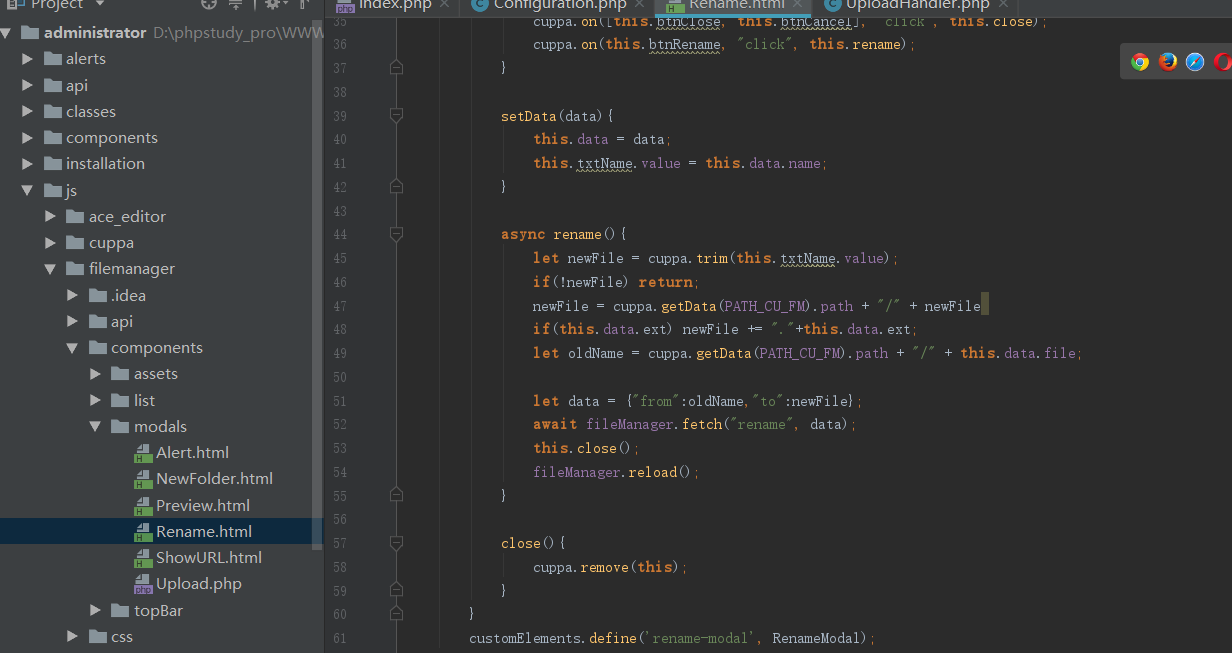The image size is (1232, 653).
Task: Place cursor at end of line 47
Action: pos(983,306)
